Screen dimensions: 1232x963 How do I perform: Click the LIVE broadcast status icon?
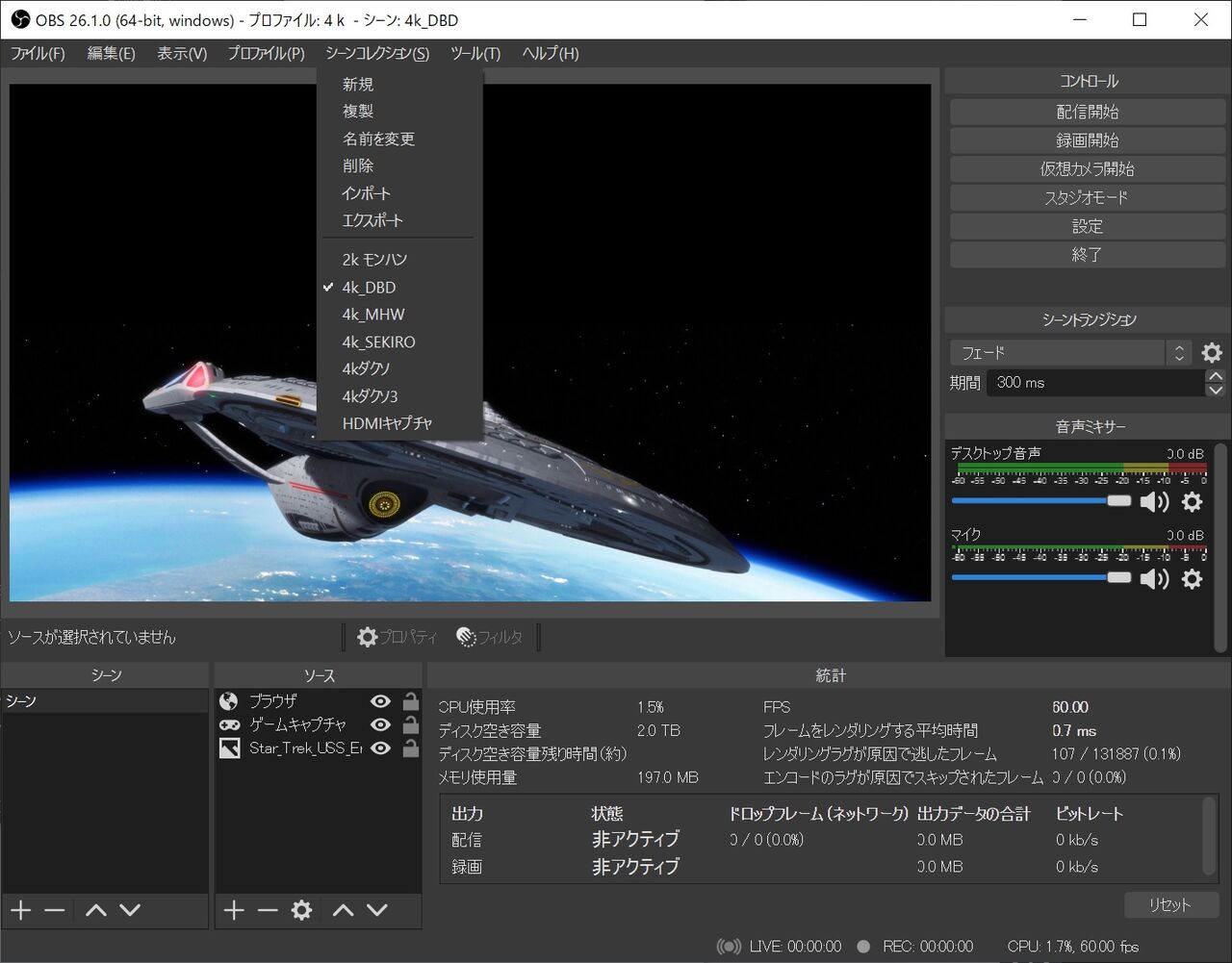point(730,947)
